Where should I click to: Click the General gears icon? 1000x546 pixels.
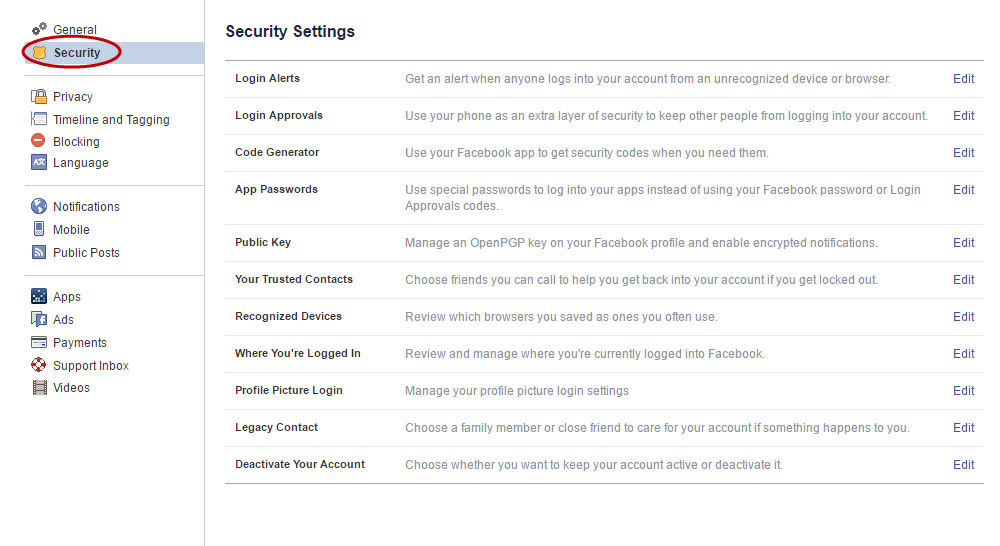tap(39, 29)
